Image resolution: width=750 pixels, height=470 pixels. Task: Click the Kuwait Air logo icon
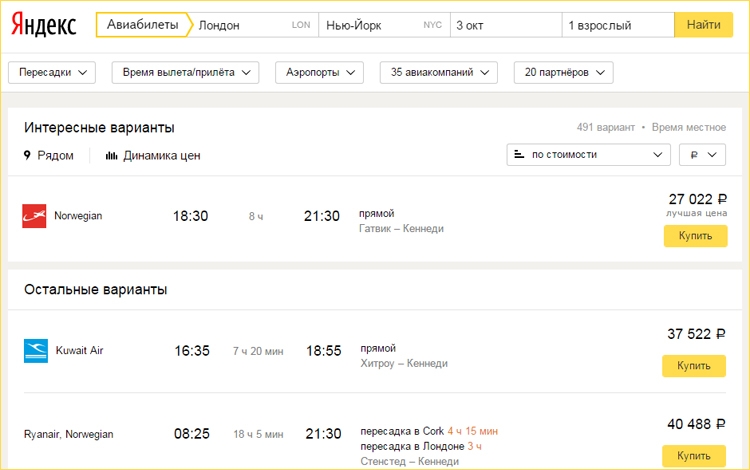[36, 351]
